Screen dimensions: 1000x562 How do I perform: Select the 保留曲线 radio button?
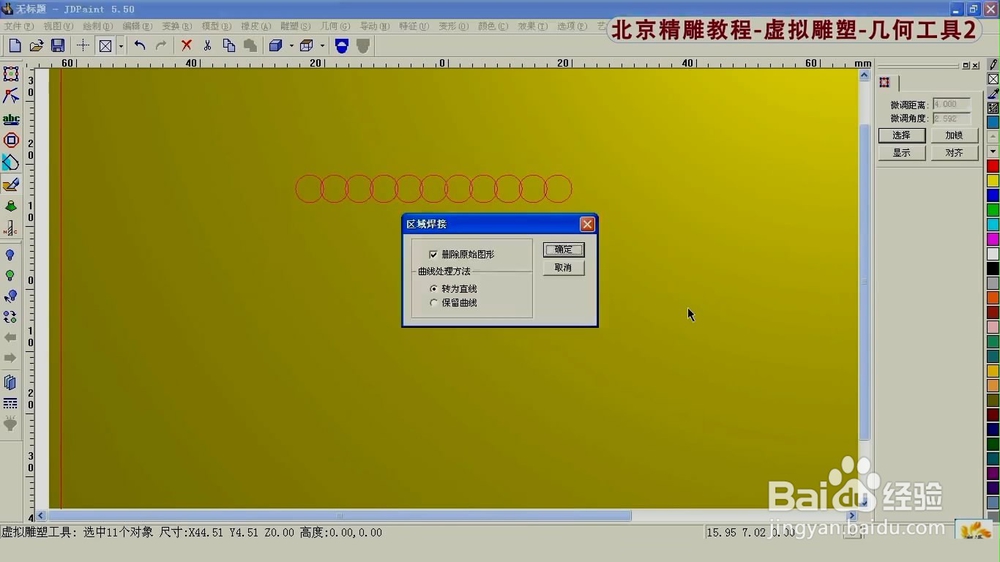[434, 303]
